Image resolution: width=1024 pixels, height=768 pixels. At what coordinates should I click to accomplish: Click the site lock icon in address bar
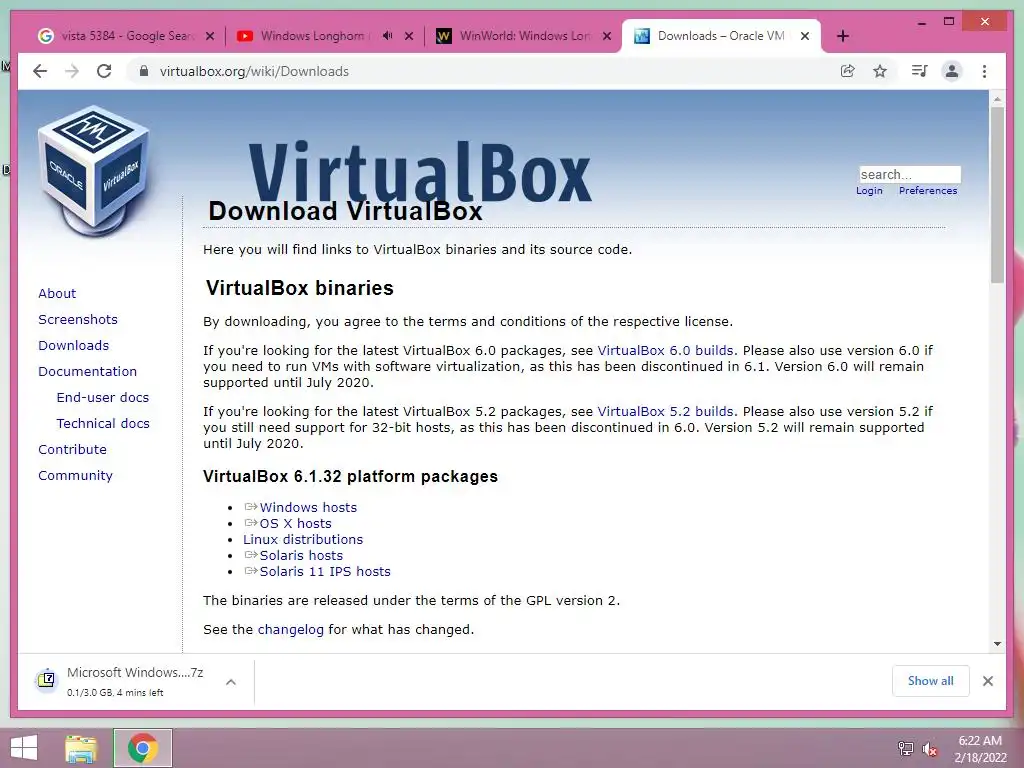(144, 71)
